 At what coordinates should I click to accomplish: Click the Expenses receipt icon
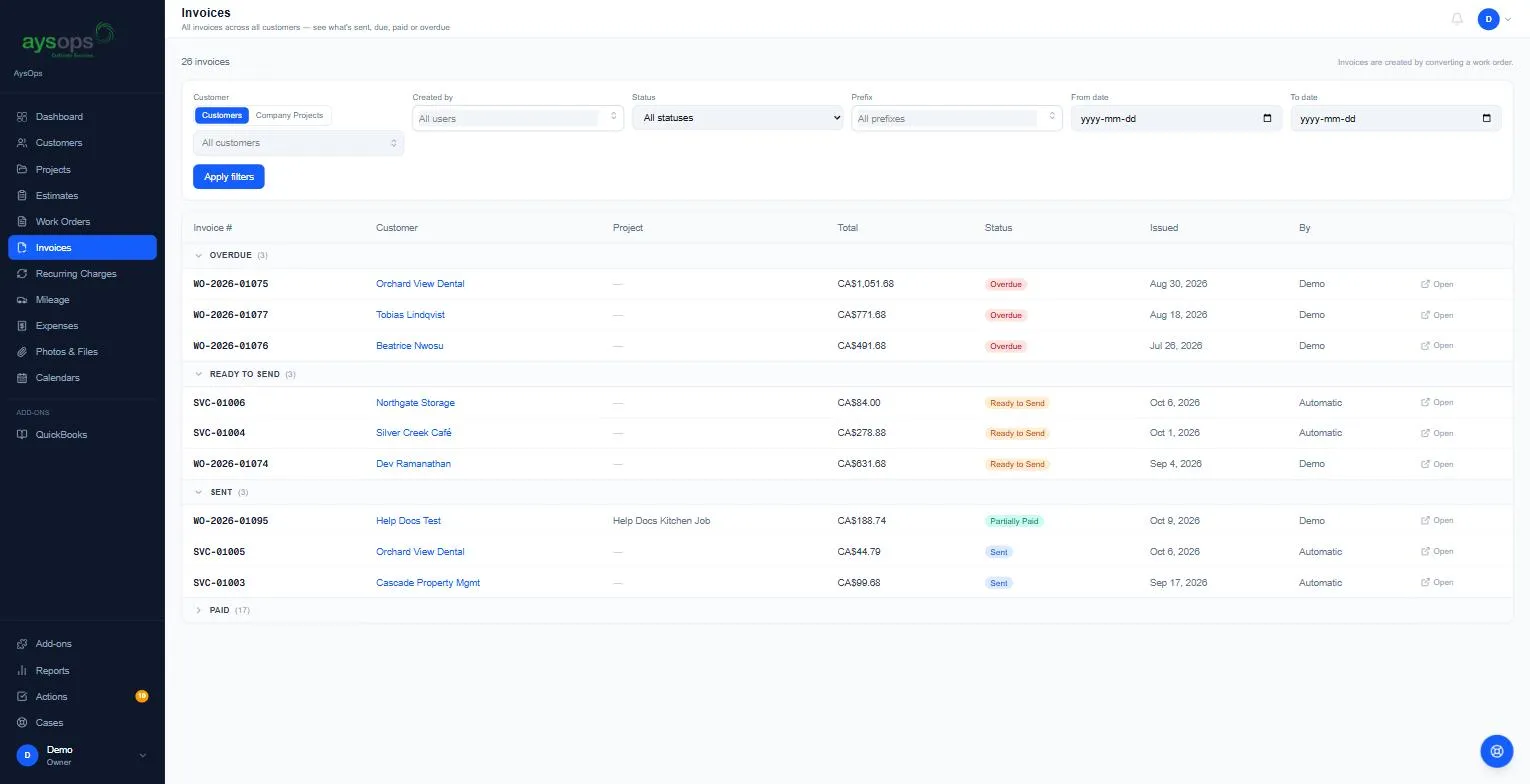pos(22,326)
